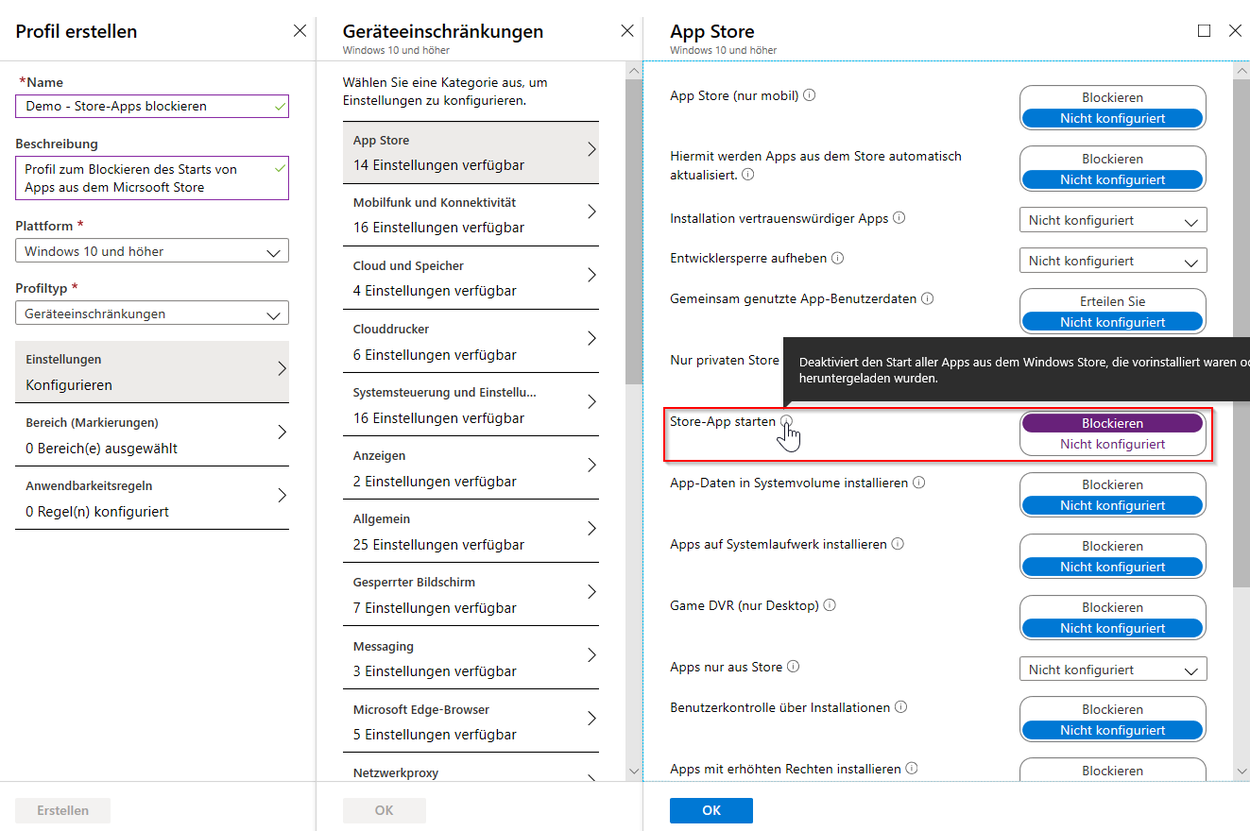Block Apps auf Systemlaufwerk installieren
Screen dimensions: 1250x831
[x=1112, y=546]
